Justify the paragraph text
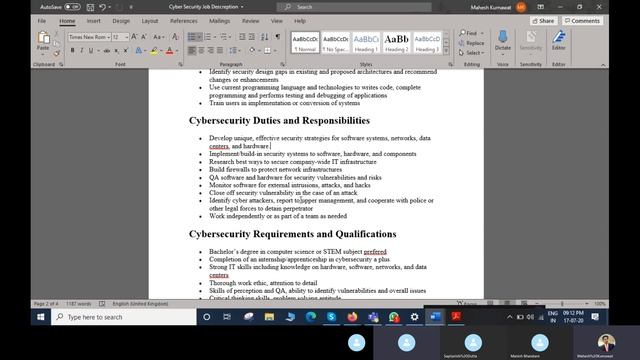This screenshot has height=360, width=640. point(220,50)
